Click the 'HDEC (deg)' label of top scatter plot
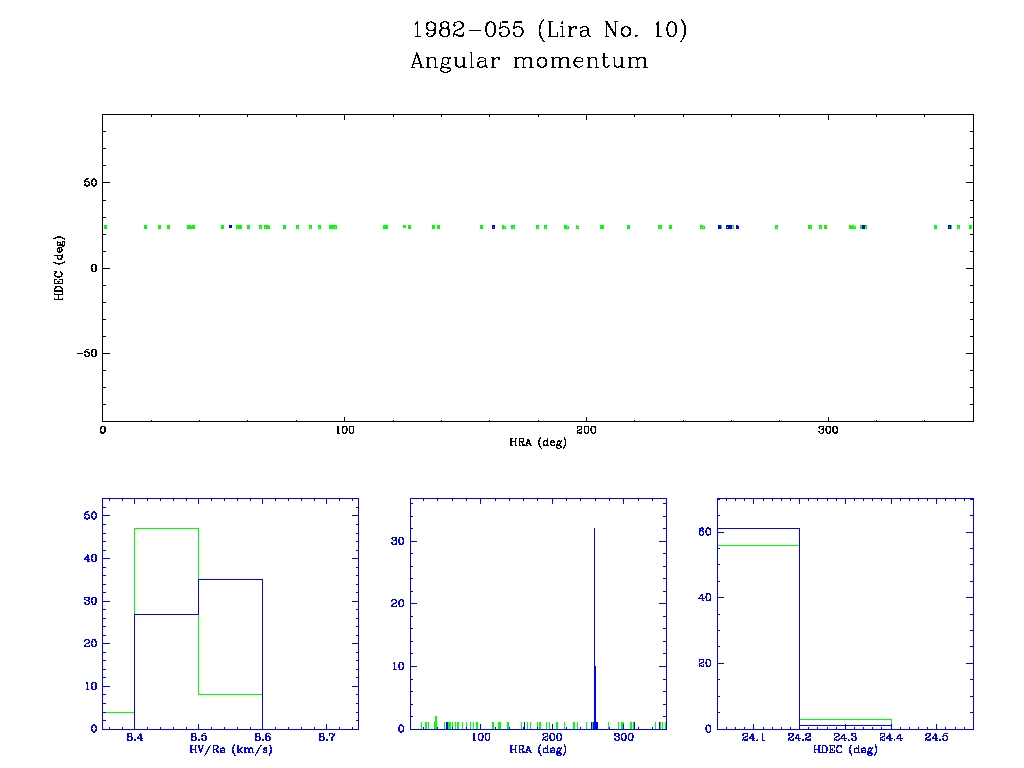1024x768 pixels. [60, 268]
